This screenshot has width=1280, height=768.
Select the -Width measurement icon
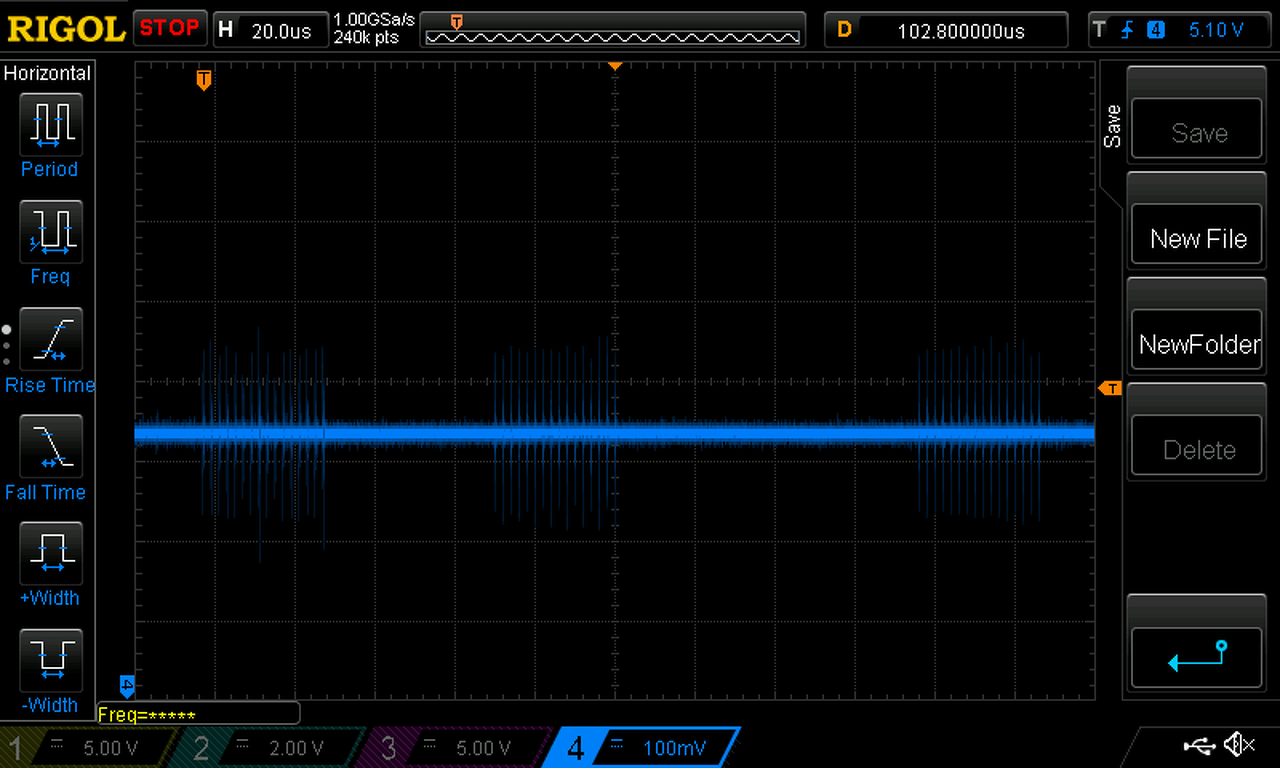[x=51, y=660]
